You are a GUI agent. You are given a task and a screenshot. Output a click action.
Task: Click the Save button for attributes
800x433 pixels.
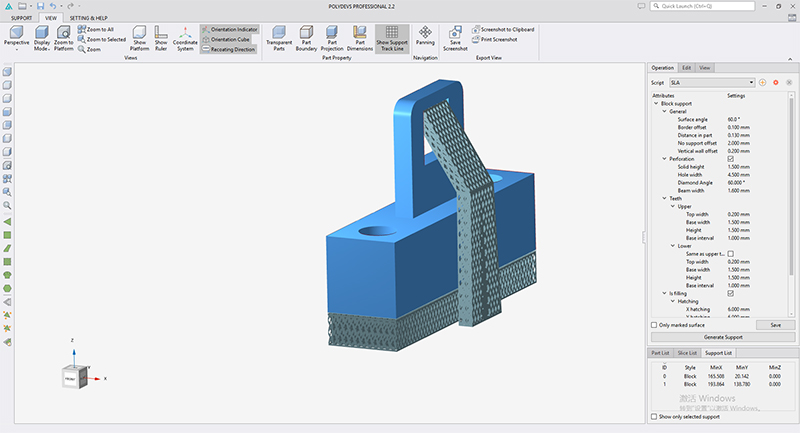coord(776,325)
